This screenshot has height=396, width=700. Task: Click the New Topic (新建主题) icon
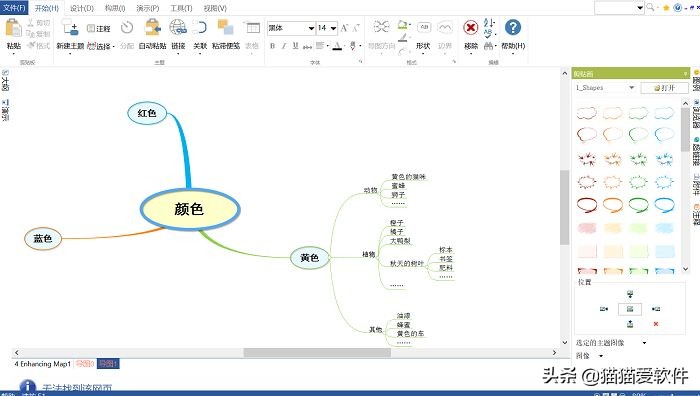pyautogui.click(x=70, y=28)
